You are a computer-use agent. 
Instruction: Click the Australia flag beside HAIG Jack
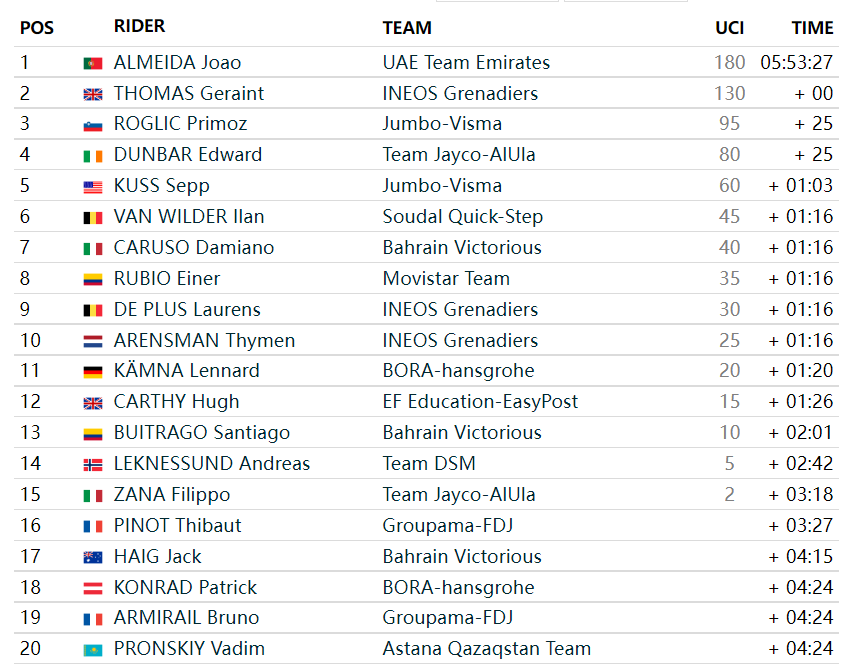point(93,558)
